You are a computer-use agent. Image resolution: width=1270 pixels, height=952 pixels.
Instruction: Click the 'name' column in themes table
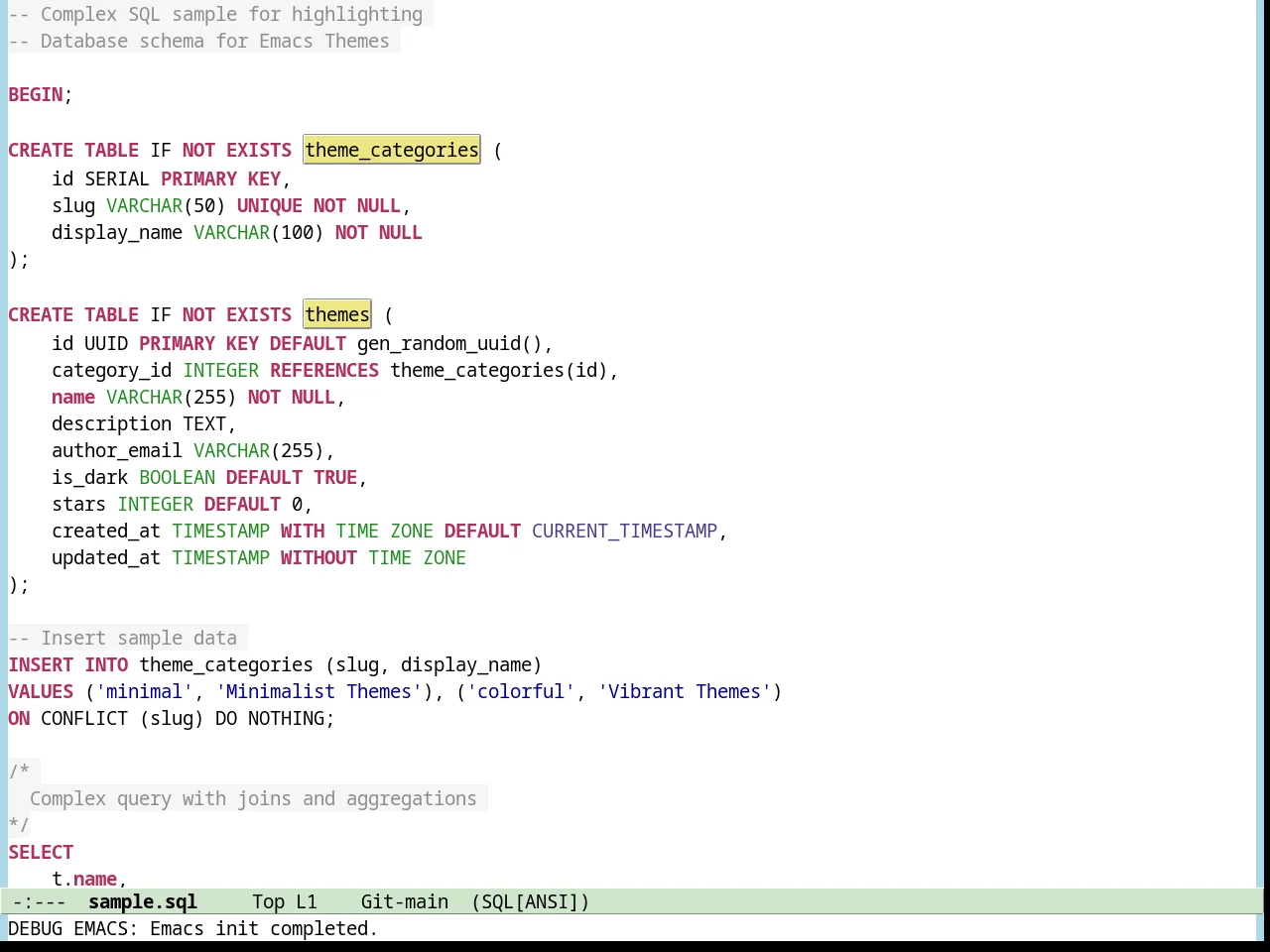(x=73, y=397)
